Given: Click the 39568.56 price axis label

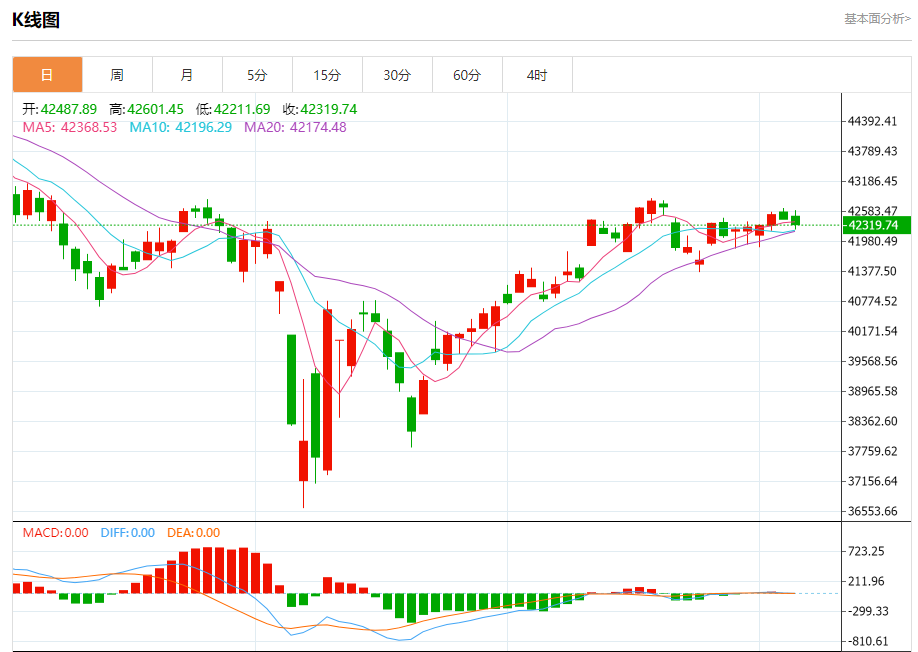Looking at the screenshot, I should (872, 361).
